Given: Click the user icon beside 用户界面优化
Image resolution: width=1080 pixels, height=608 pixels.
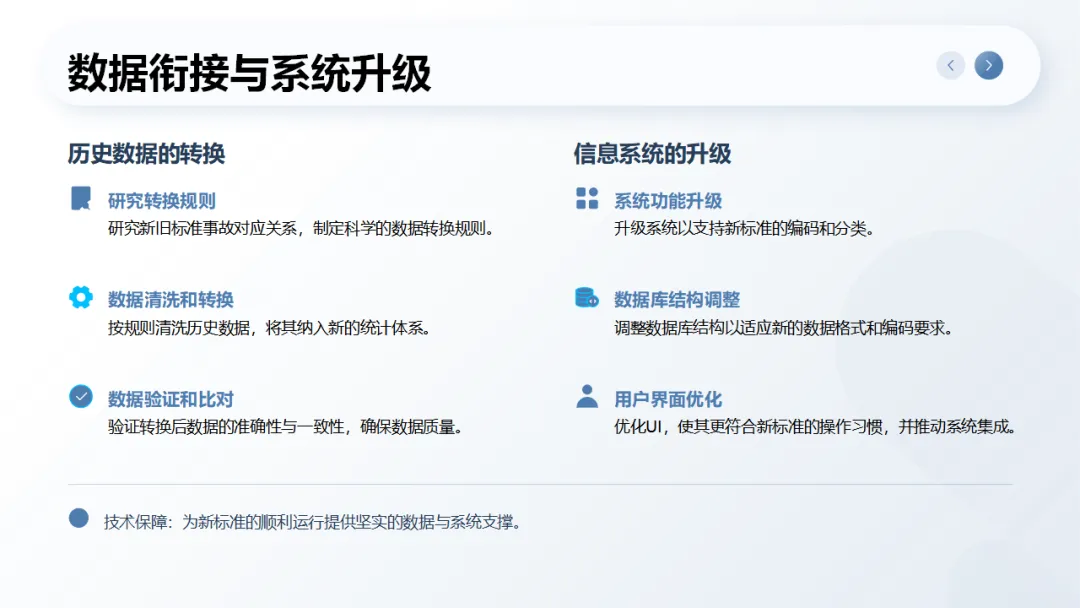Looking at the screenshot, I should pyautogui.click(x=587, y=397).
